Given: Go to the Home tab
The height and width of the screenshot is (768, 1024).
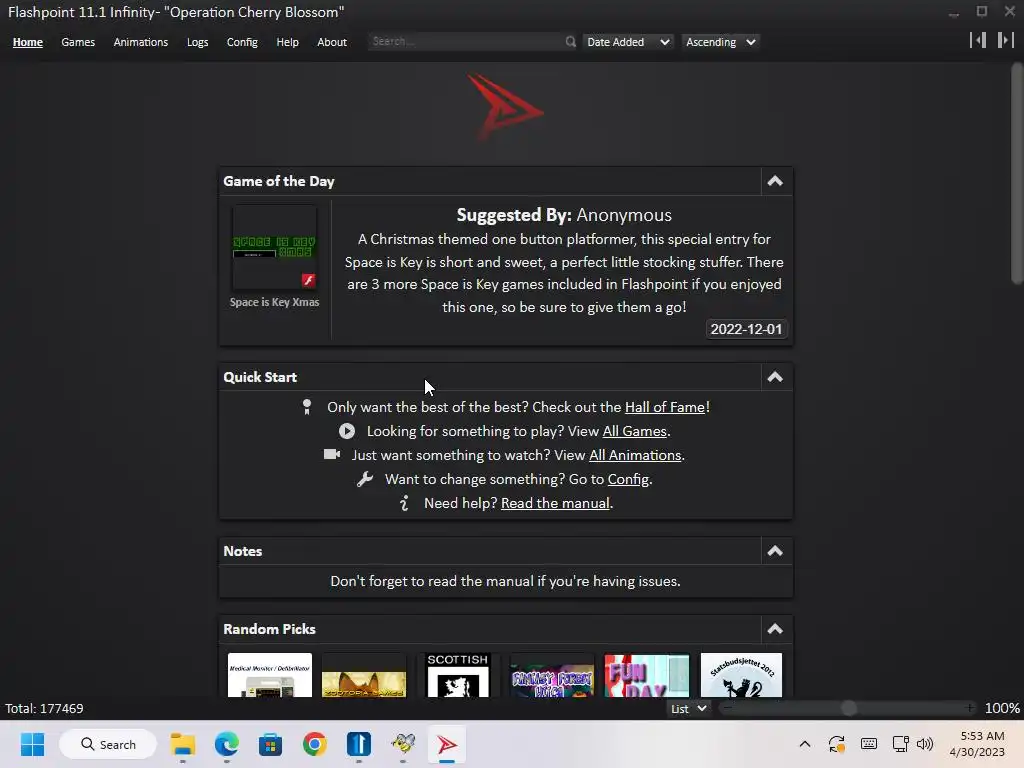Looking at the screenshot, I should click(x=27, y=42).
